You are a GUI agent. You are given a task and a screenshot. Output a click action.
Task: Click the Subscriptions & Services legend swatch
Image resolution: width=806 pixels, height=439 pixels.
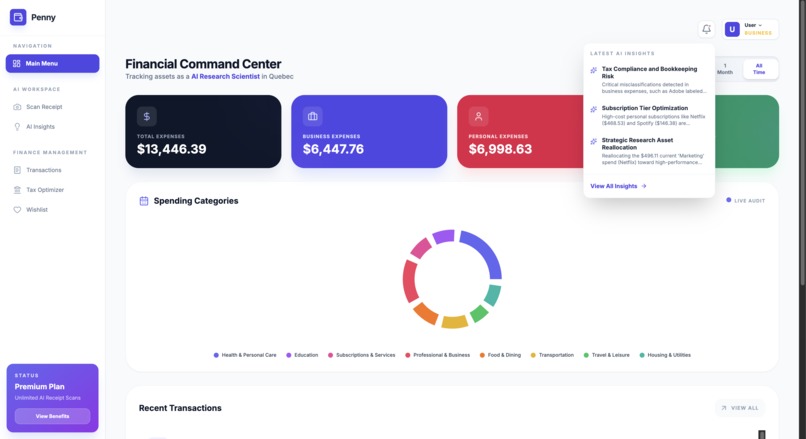tap(331, 355)
